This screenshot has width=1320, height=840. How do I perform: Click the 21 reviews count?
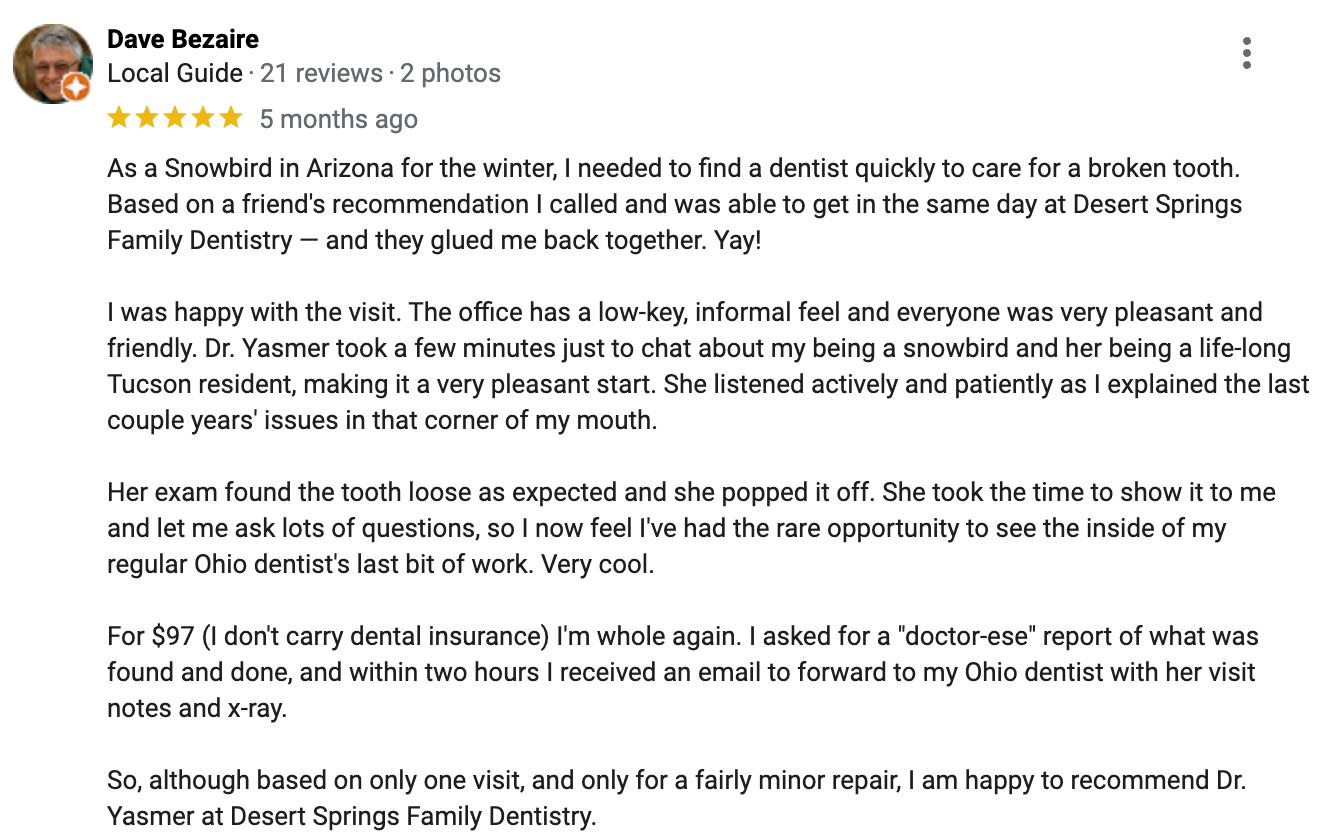pos(321,73)
